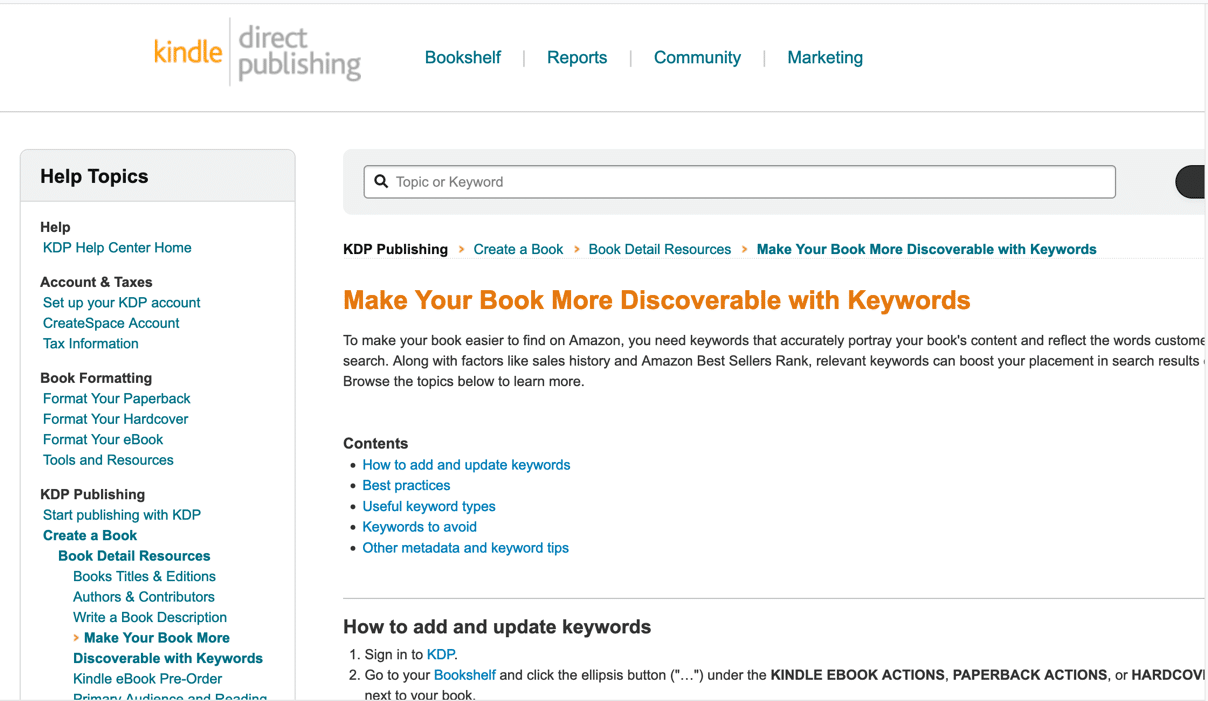1208x701 pixels.
Task: Click the magnifier icon in search box
Action: pyautogui.click(x=381, y=182)
